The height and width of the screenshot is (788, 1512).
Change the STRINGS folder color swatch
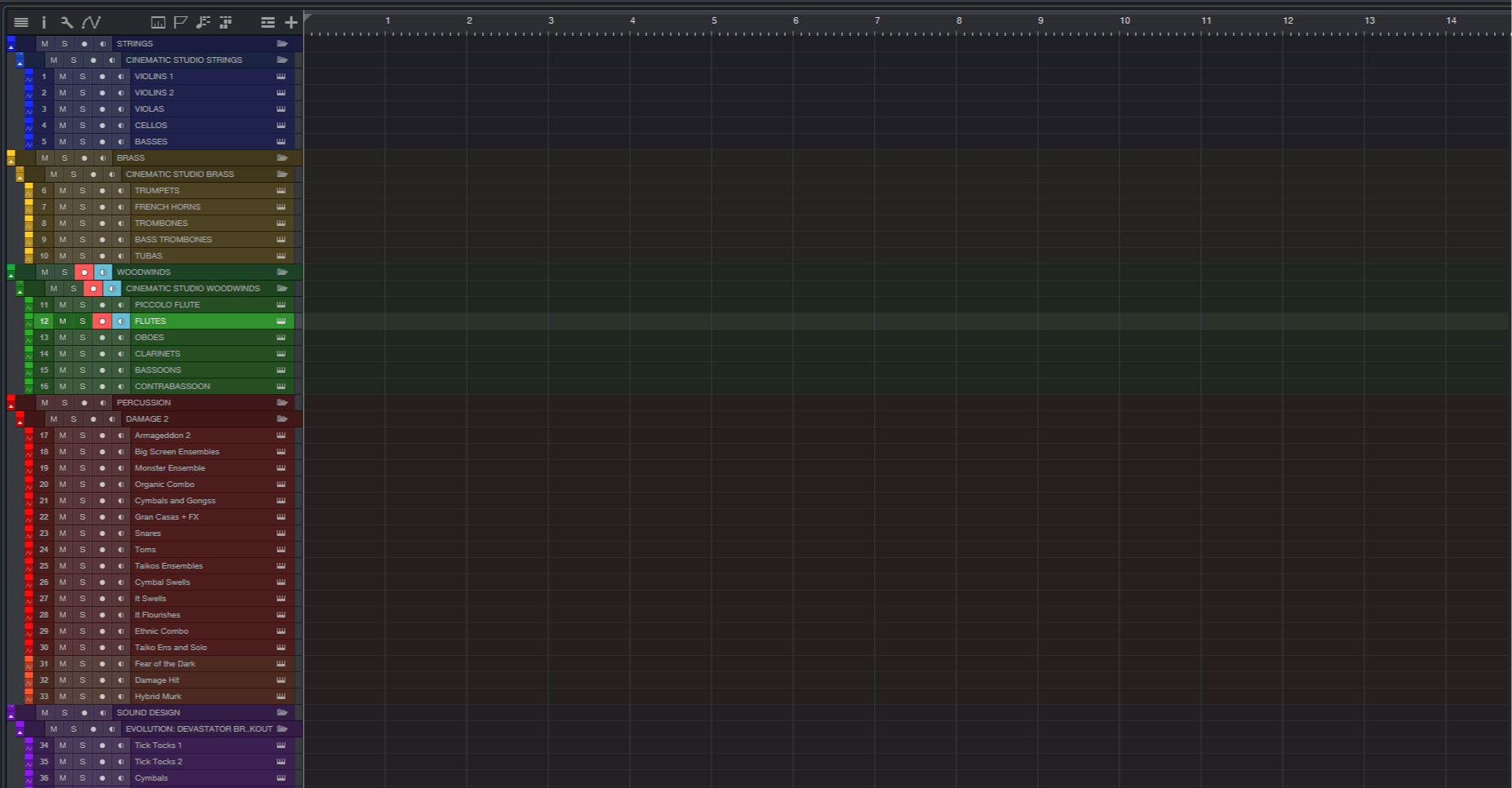pyautogui.click(x=11, y=40)
